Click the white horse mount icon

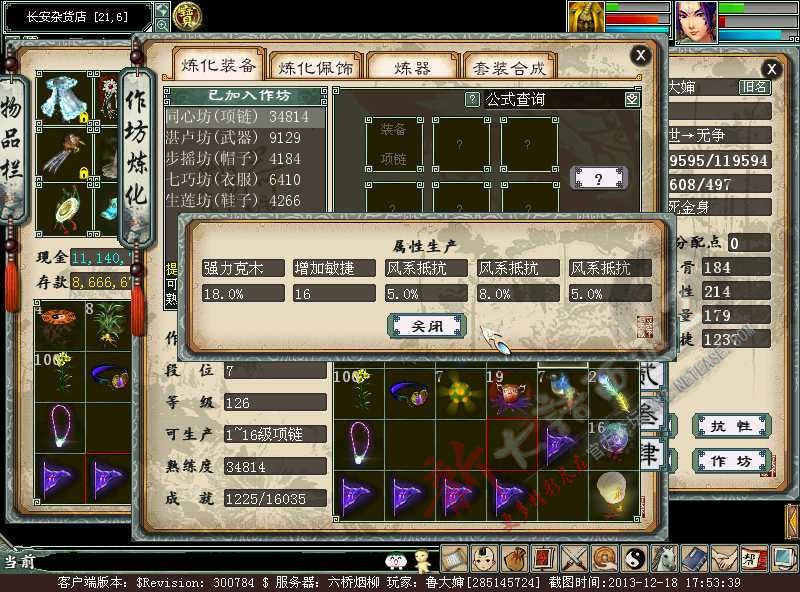tap(665, 559)
